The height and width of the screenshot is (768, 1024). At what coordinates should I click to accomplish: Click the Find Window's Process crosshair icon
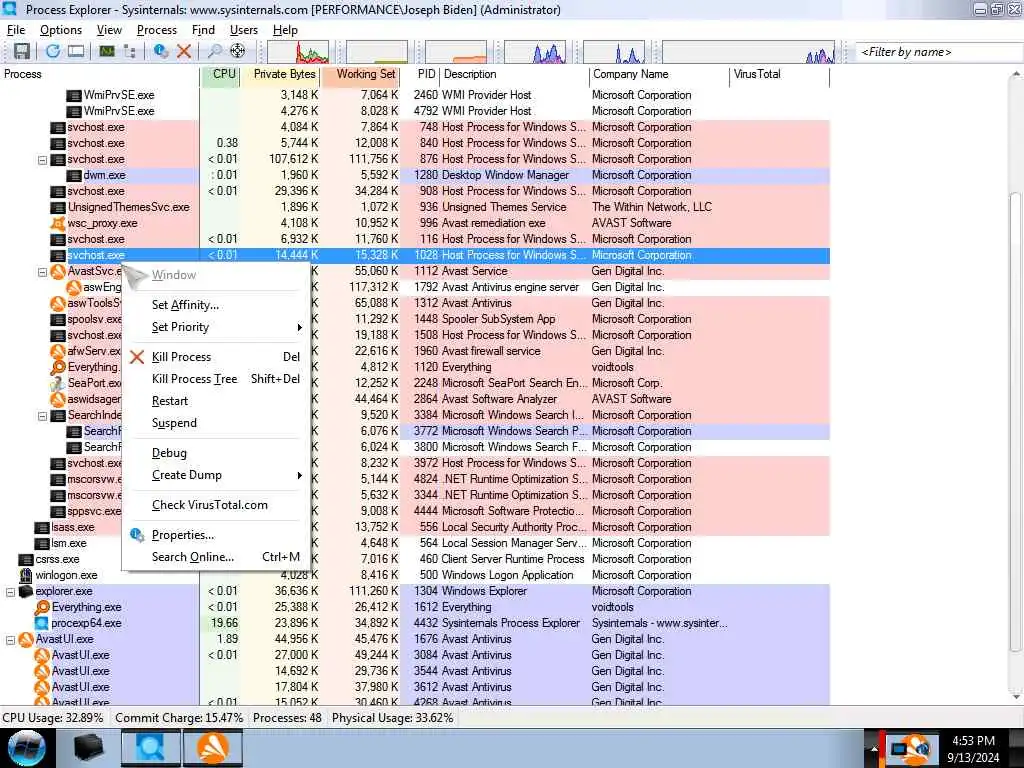[x=238, y=51]
